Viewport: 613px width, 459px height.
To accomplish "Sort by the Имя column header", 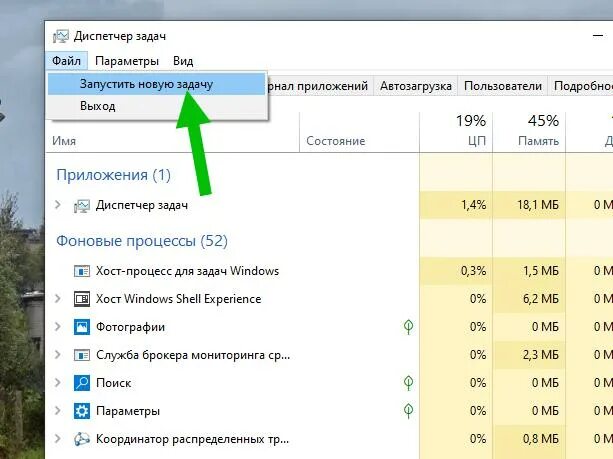I will (172, 141).
